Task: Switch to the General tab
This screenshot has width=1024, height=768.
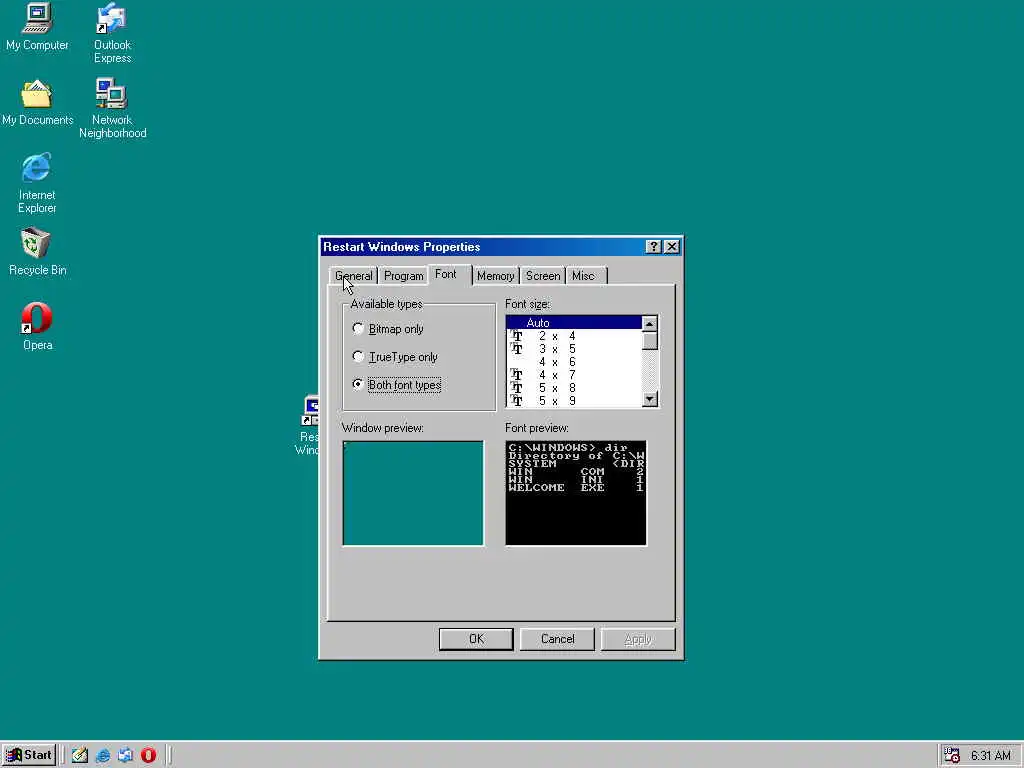Action: click(353, 276)
